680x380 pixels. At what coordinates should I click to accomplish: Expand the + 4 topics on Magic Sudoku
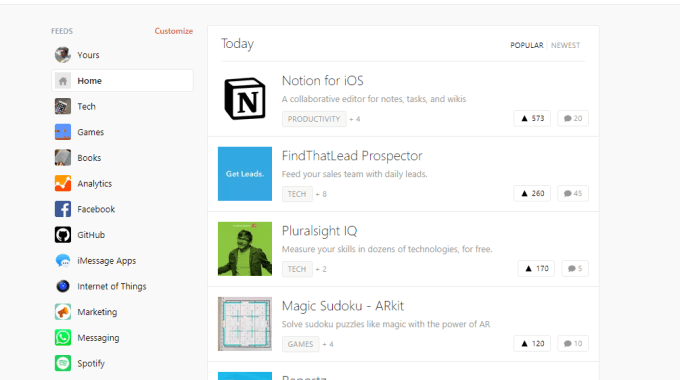328,344
